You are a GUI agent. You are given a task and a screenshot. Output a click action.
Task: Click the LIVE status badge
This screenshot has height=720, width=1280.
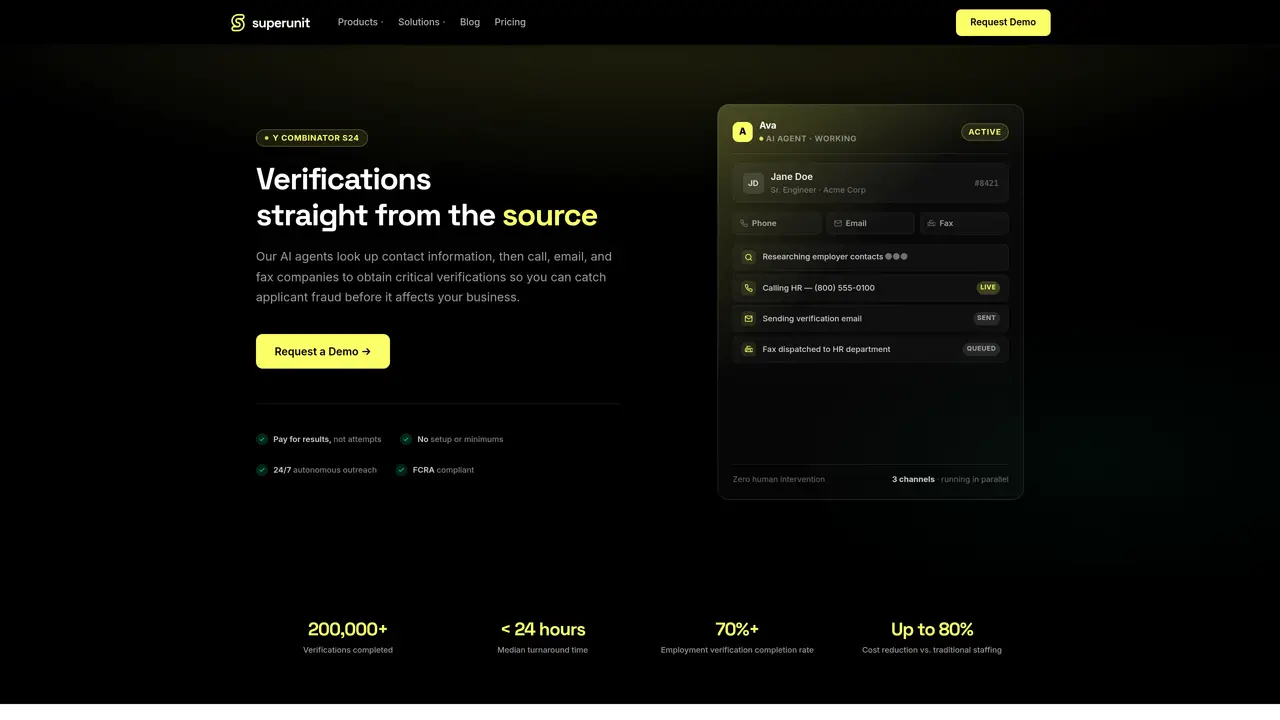coord(988,288)
